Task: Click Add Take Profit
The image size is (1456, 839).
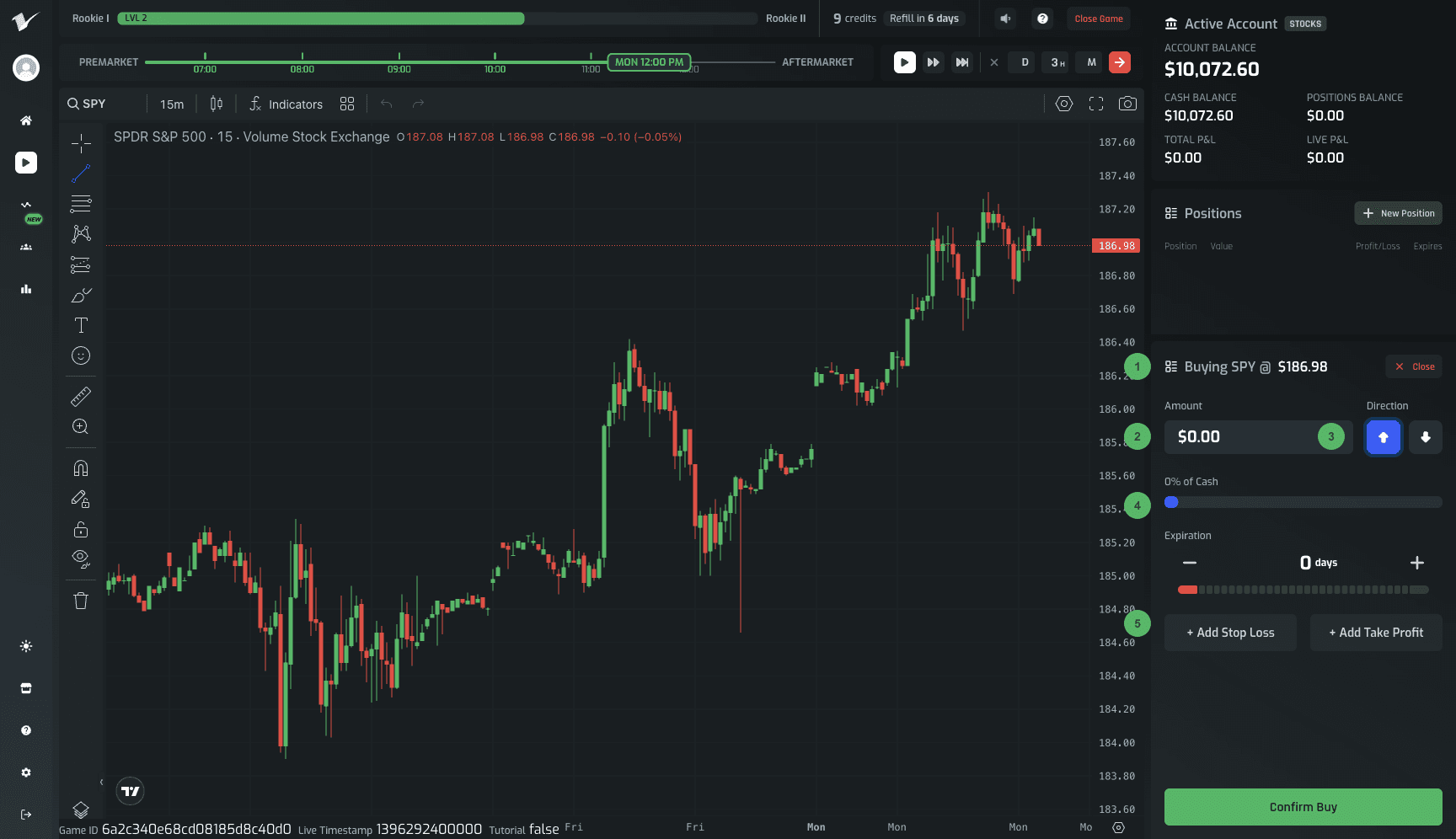Action: [x=1376, y=633]
